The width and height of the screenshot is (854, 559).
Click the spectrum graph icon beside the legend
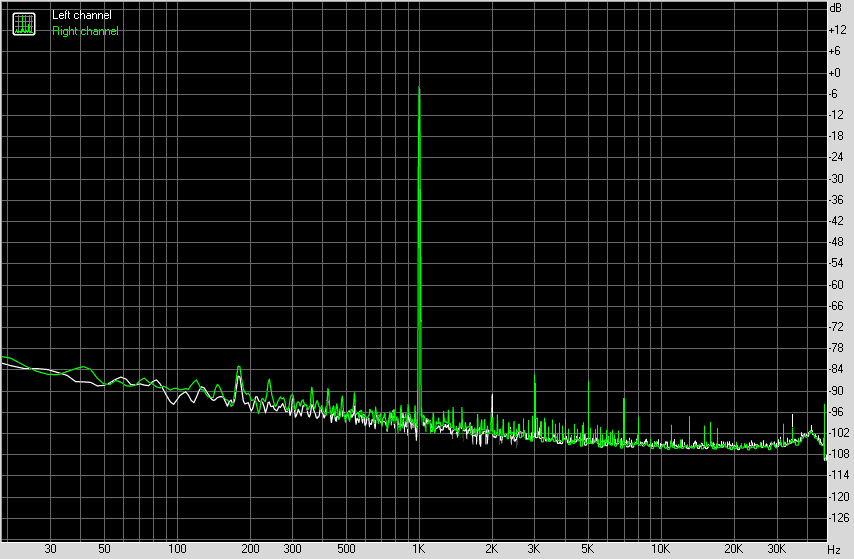click(x=23, y=24)
